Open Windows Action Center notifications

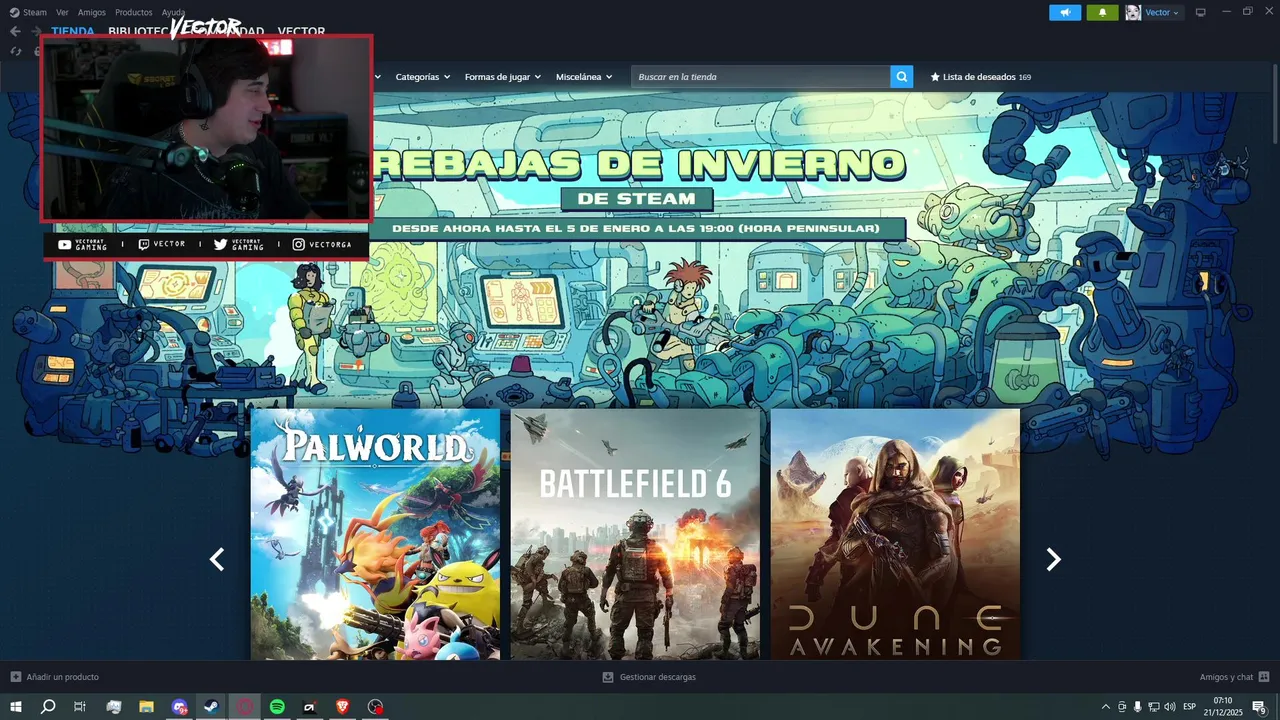[1259, 707]
